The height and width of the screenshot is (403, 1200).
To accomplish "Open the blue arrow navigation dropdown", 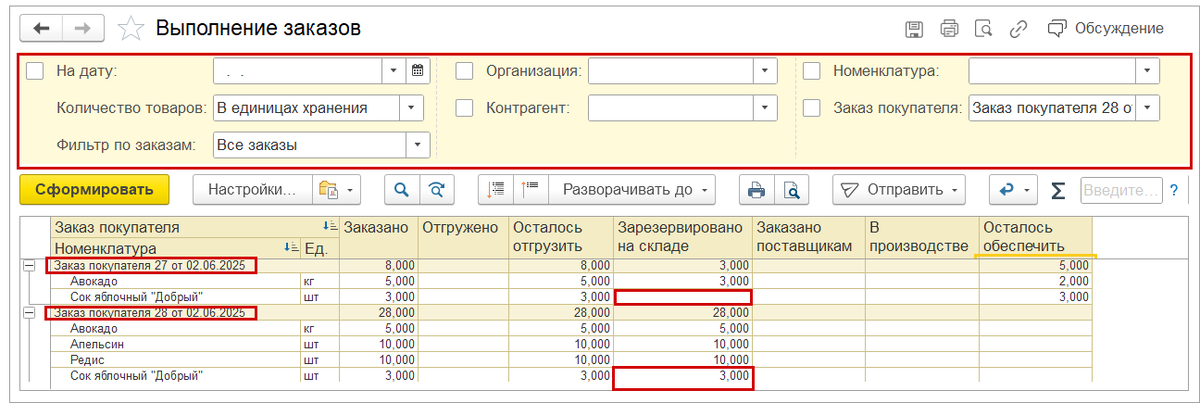I will [1012, 189].
